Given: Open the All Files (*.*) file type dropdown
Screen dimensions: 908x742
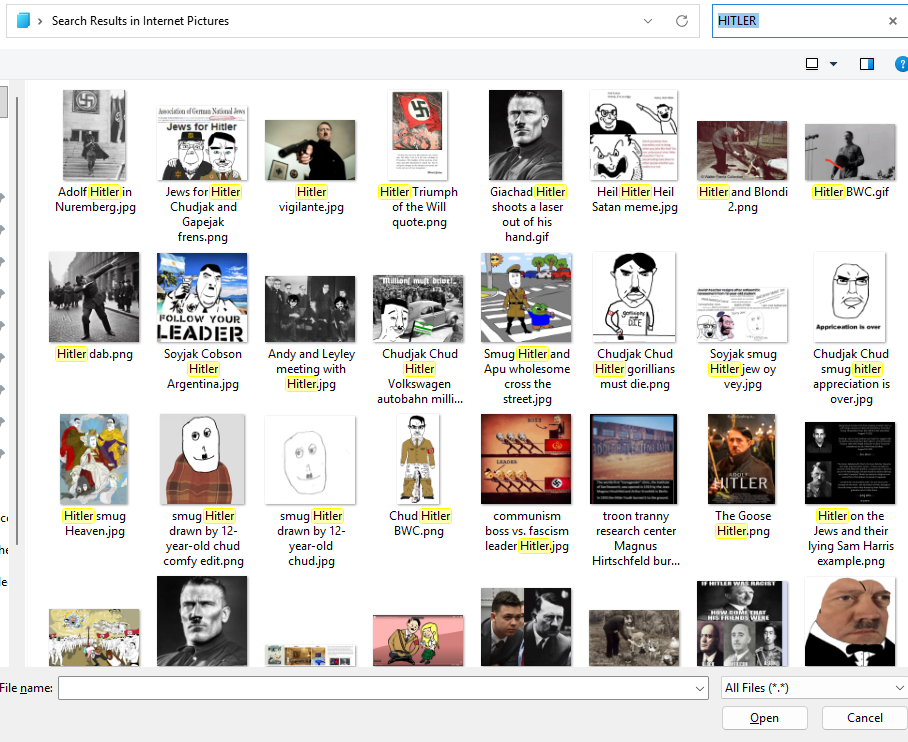Looking at the screenshot, I should point(814,688).
